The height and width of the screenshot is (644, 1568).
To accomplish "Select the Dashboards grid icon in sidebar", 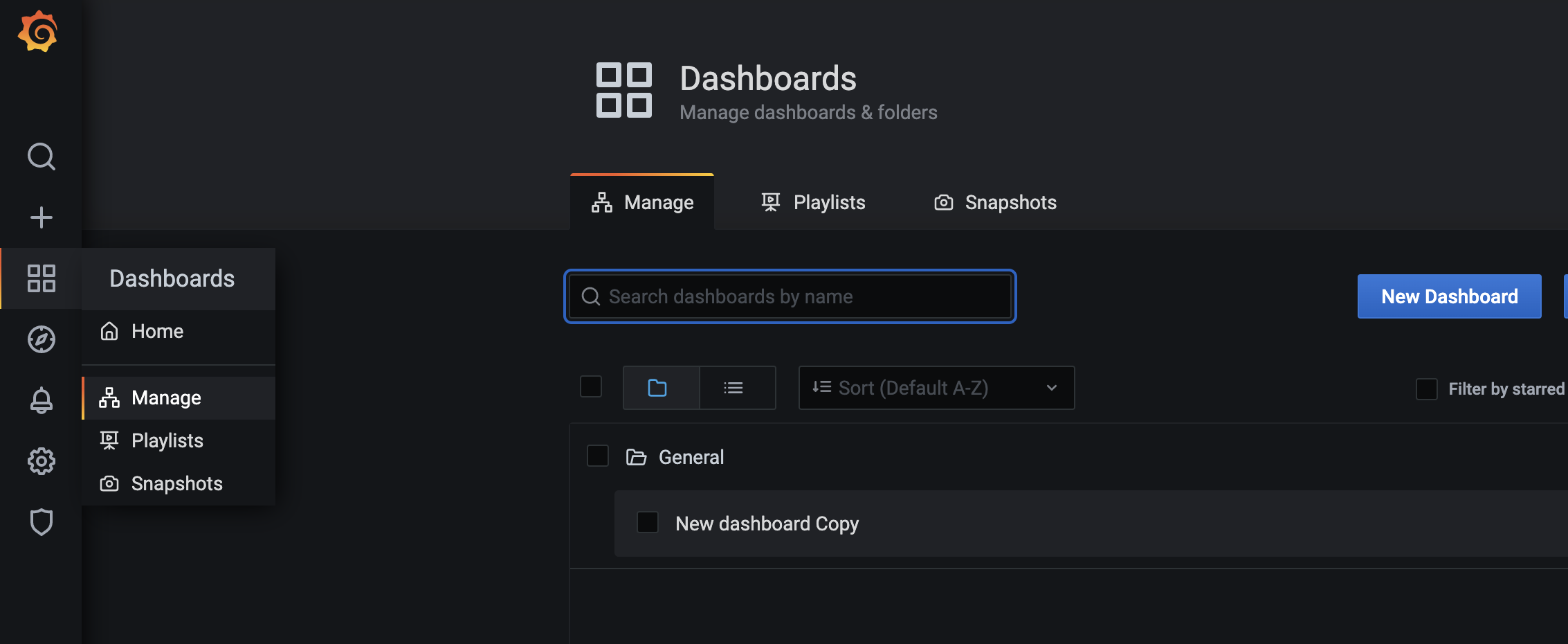I will (42, 278).
